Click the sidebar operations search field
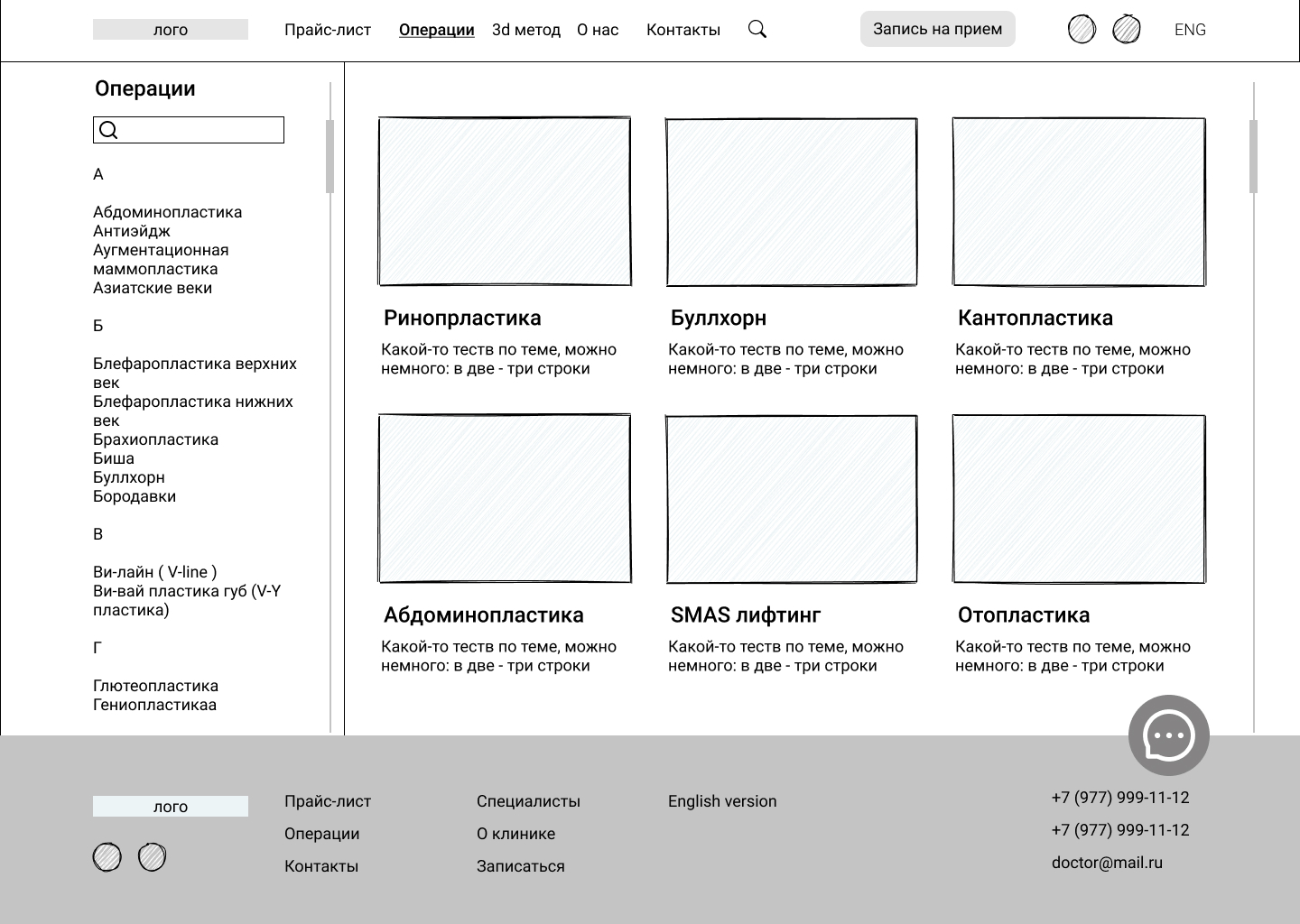Viewport: 1300px width, 924px height. click(189, 130)
